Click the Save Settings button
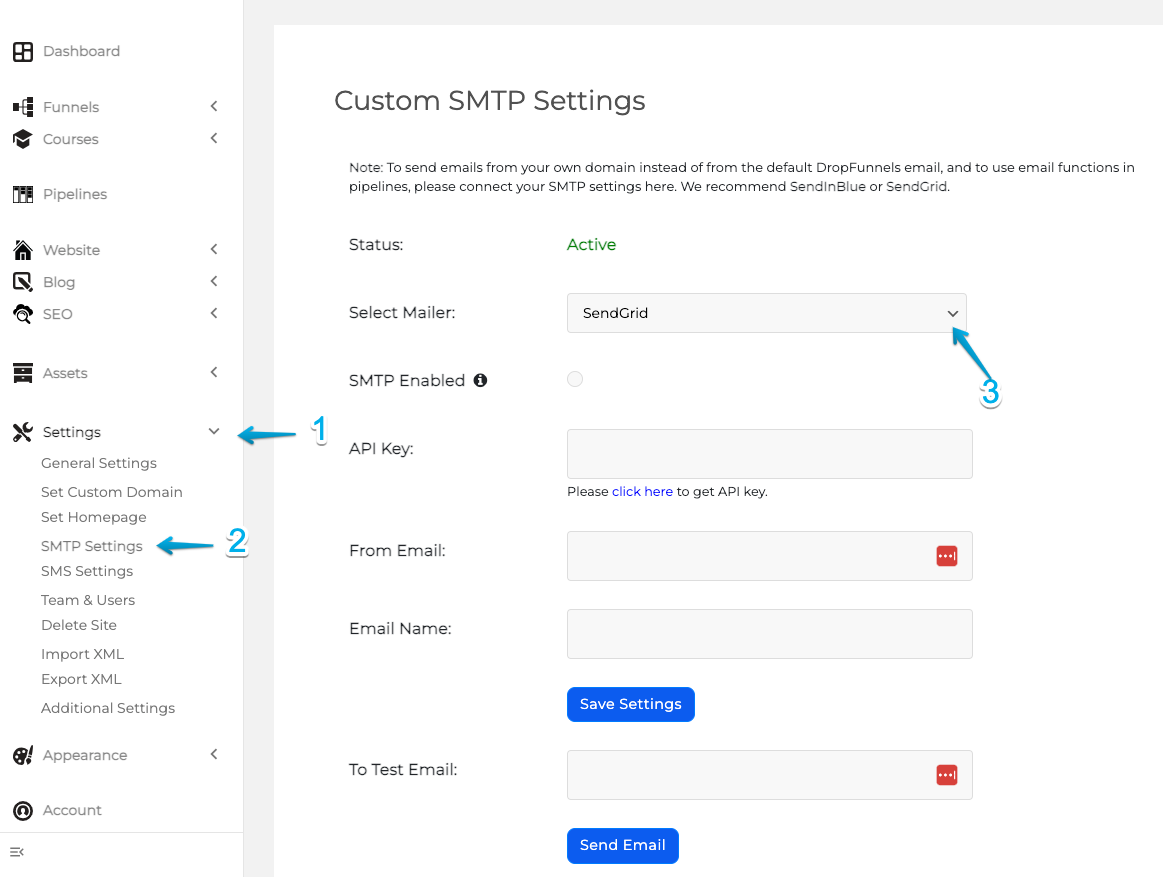1163x877 pixels. 630,704
